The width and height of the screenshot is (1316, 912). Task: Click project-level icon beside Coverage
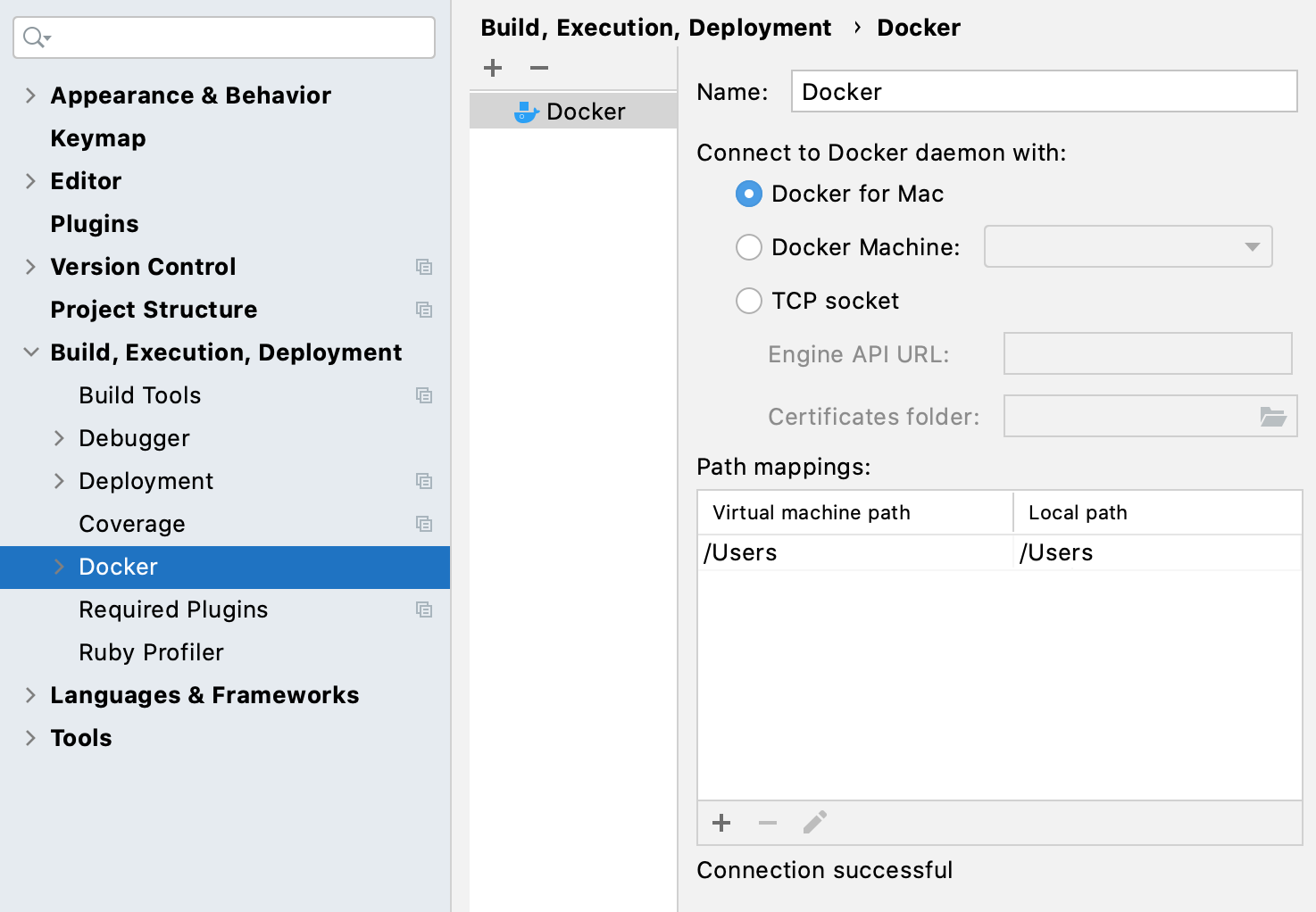click(424, 524)
